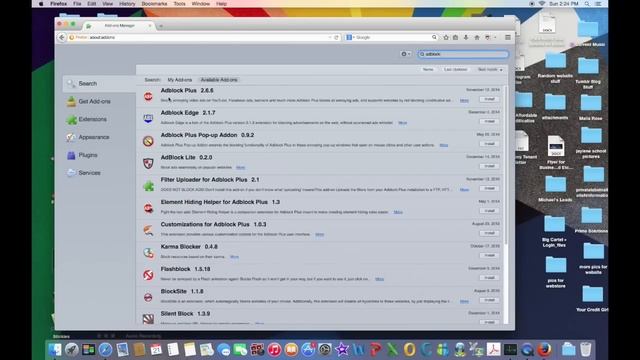Click More link for Element Hiding Helper
The image size is (640, 360).
pyautogui.click(x=398, y=212)
